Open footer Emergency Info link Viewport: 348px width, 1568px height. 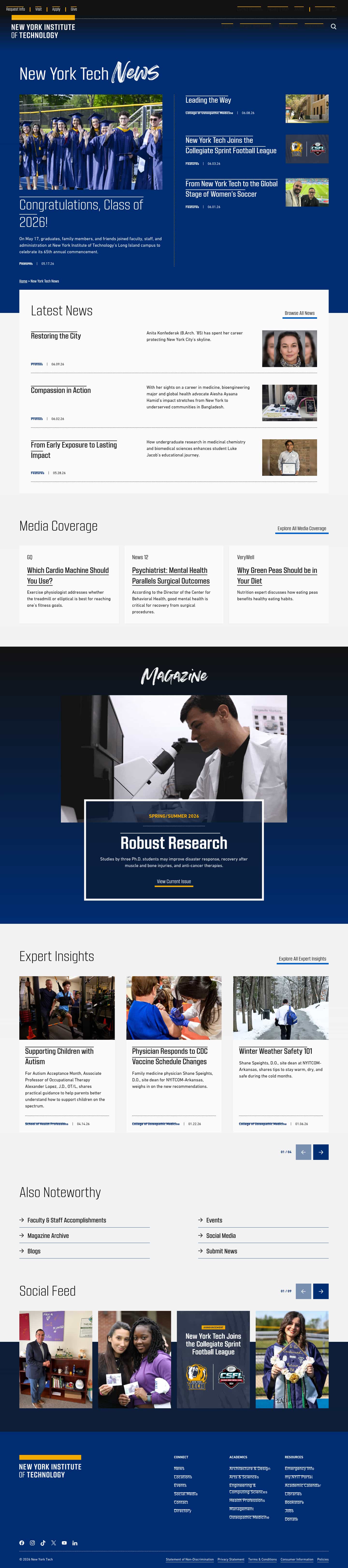tap(299, 1468)
